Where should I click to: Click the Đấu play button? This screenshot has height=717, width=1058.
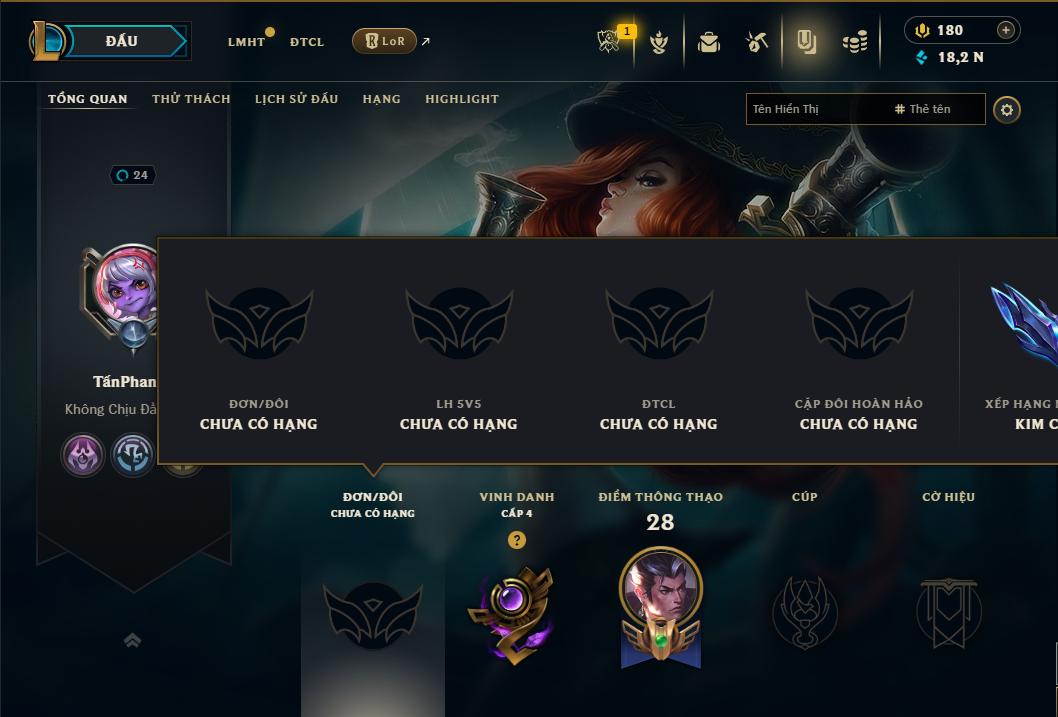pos(122,41)
